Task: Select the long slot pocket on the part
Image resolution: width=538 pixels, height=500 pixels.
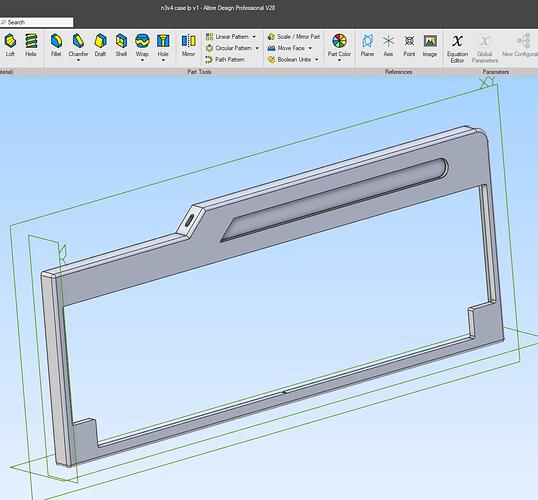Action: 335,199
